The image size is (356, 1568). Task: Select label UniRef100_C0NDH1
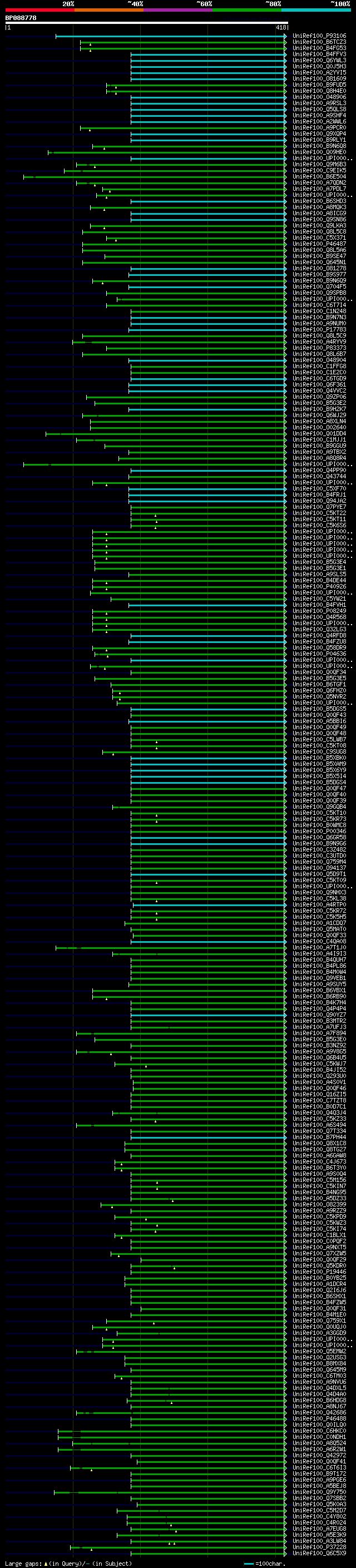coord(319,1437)
